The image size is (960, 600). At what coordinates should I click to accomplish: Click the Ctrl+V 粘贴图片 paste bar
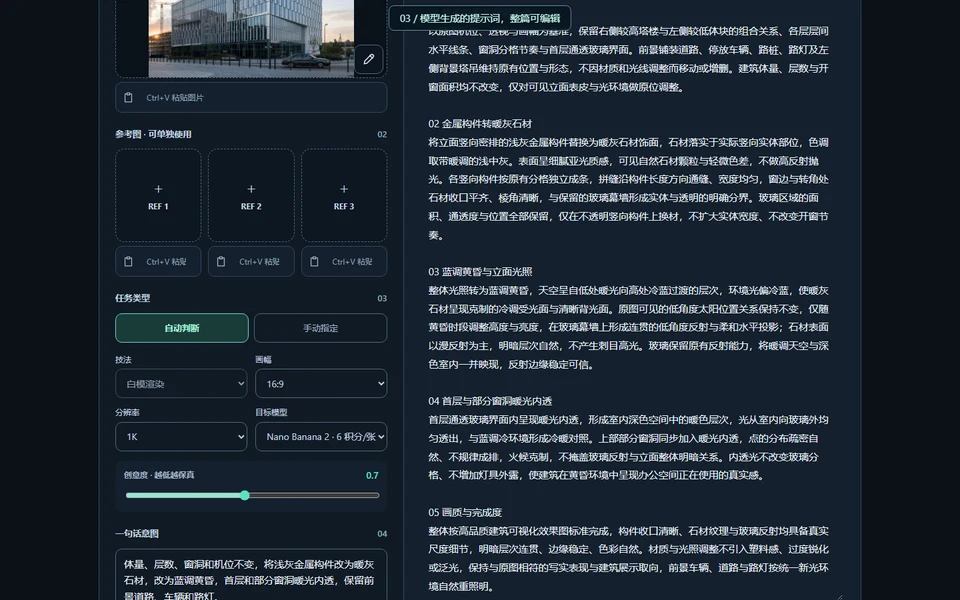(251, 97)
